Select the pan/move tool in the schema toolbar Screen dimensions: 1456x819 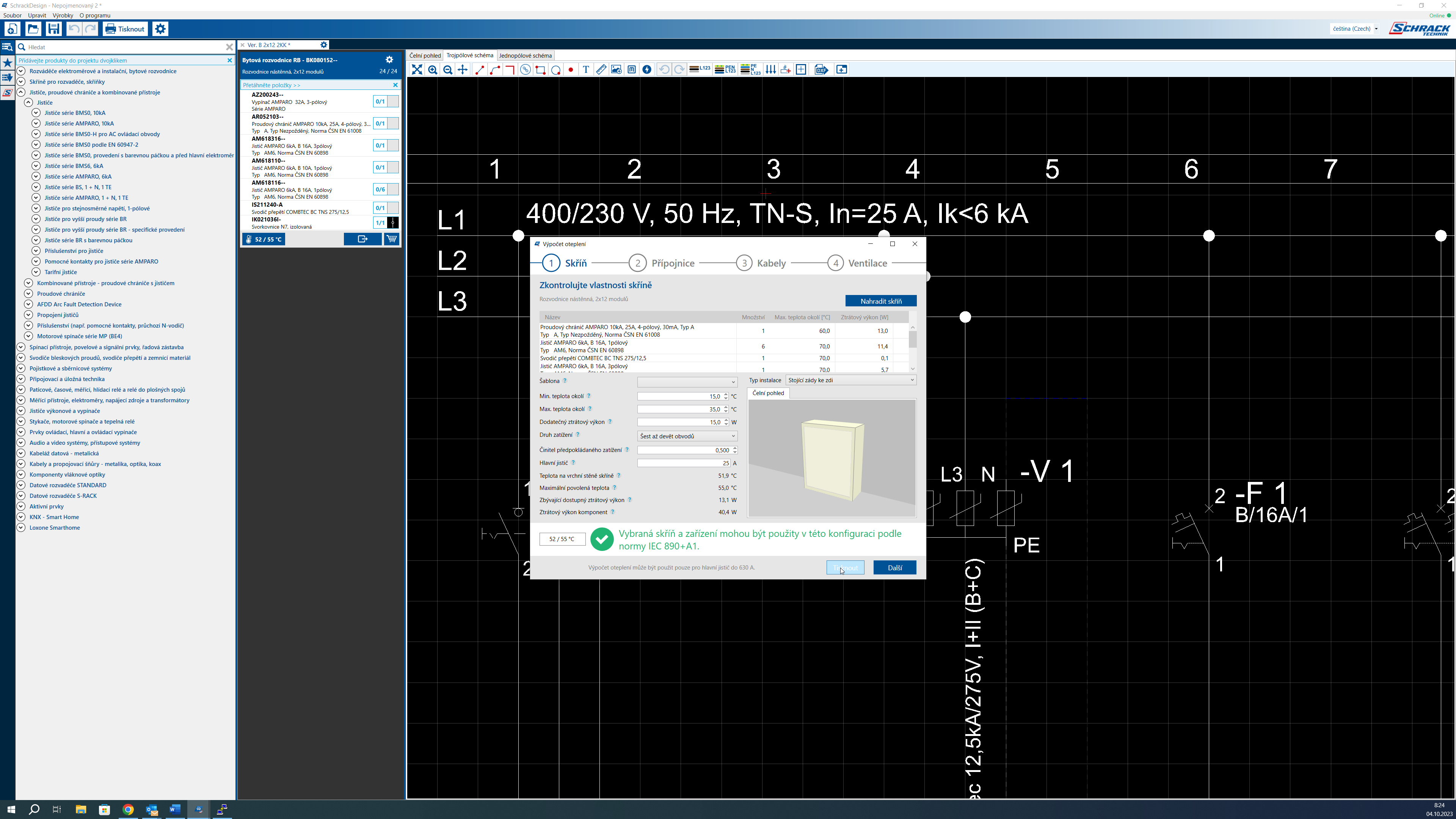[463, 69]
